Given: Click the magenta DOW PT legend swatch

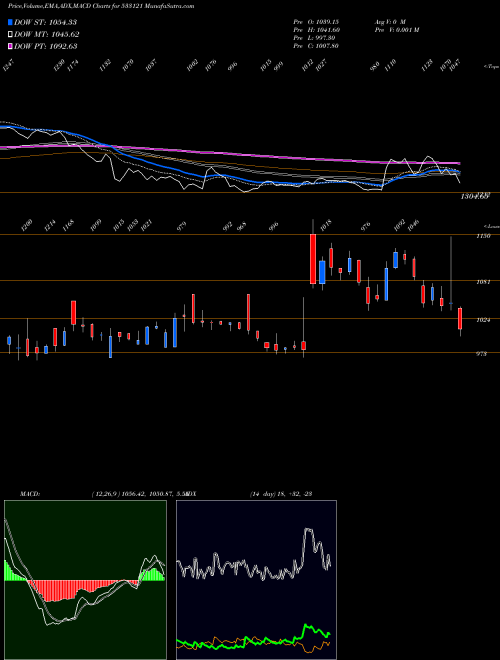Looking at the screenshot, I should click(10, 46).
